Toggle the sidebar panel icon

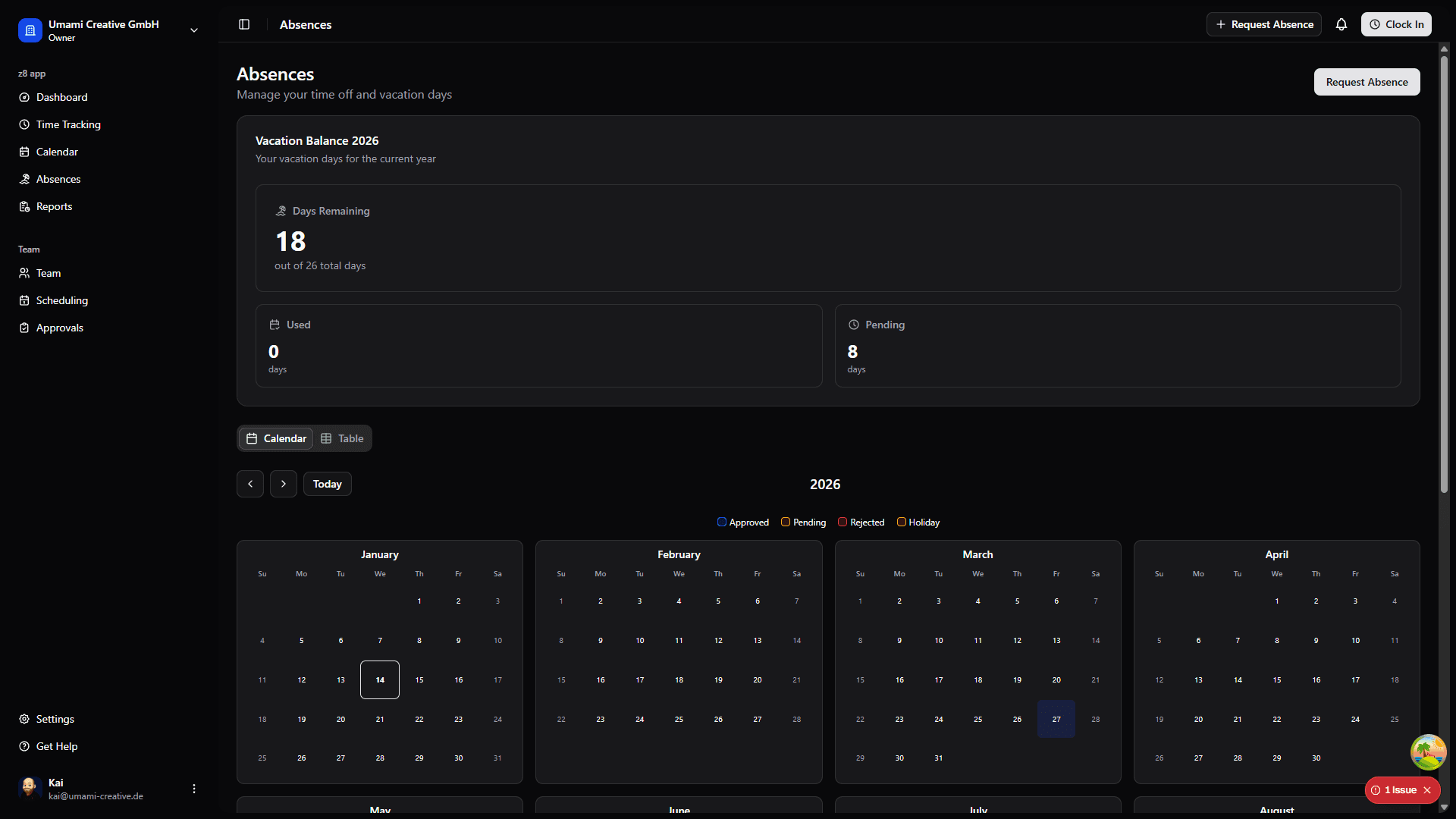(x=244, y=24)
